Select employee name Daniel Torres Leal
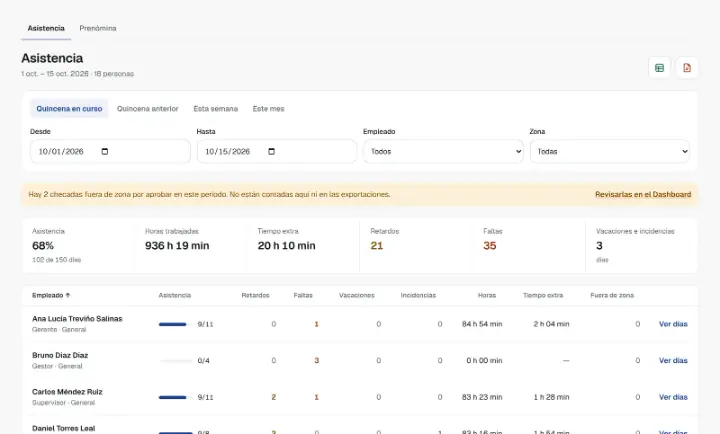 [63, 428]
